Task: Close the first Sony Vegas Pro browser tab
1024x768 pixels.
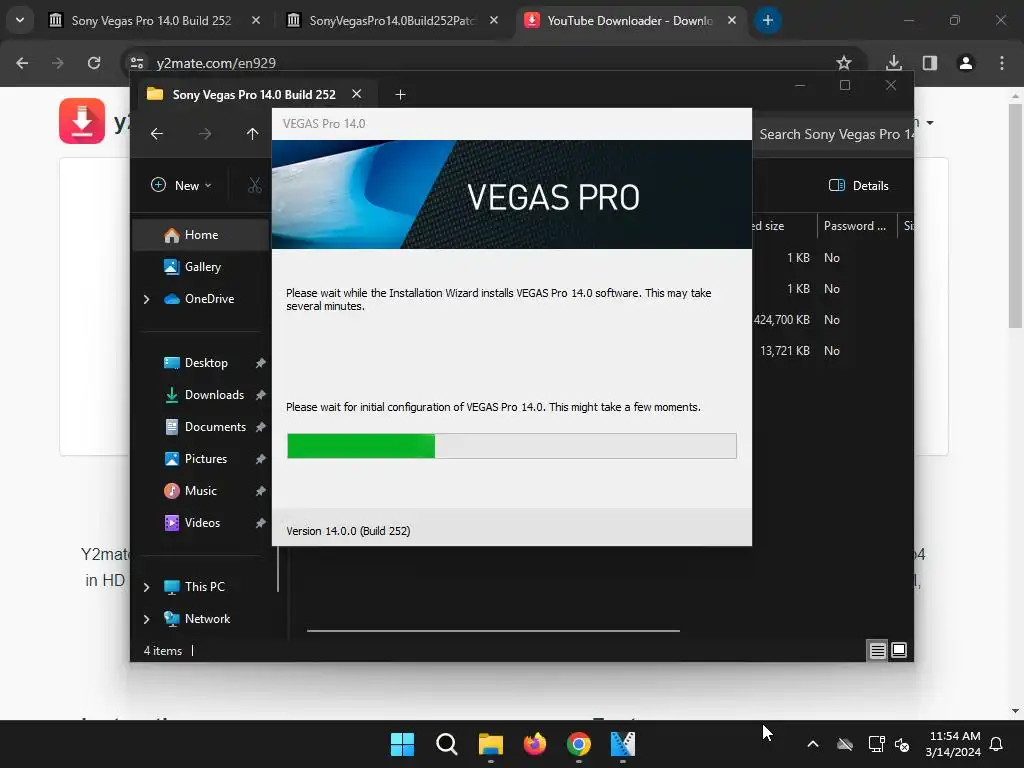Action: 256,20
